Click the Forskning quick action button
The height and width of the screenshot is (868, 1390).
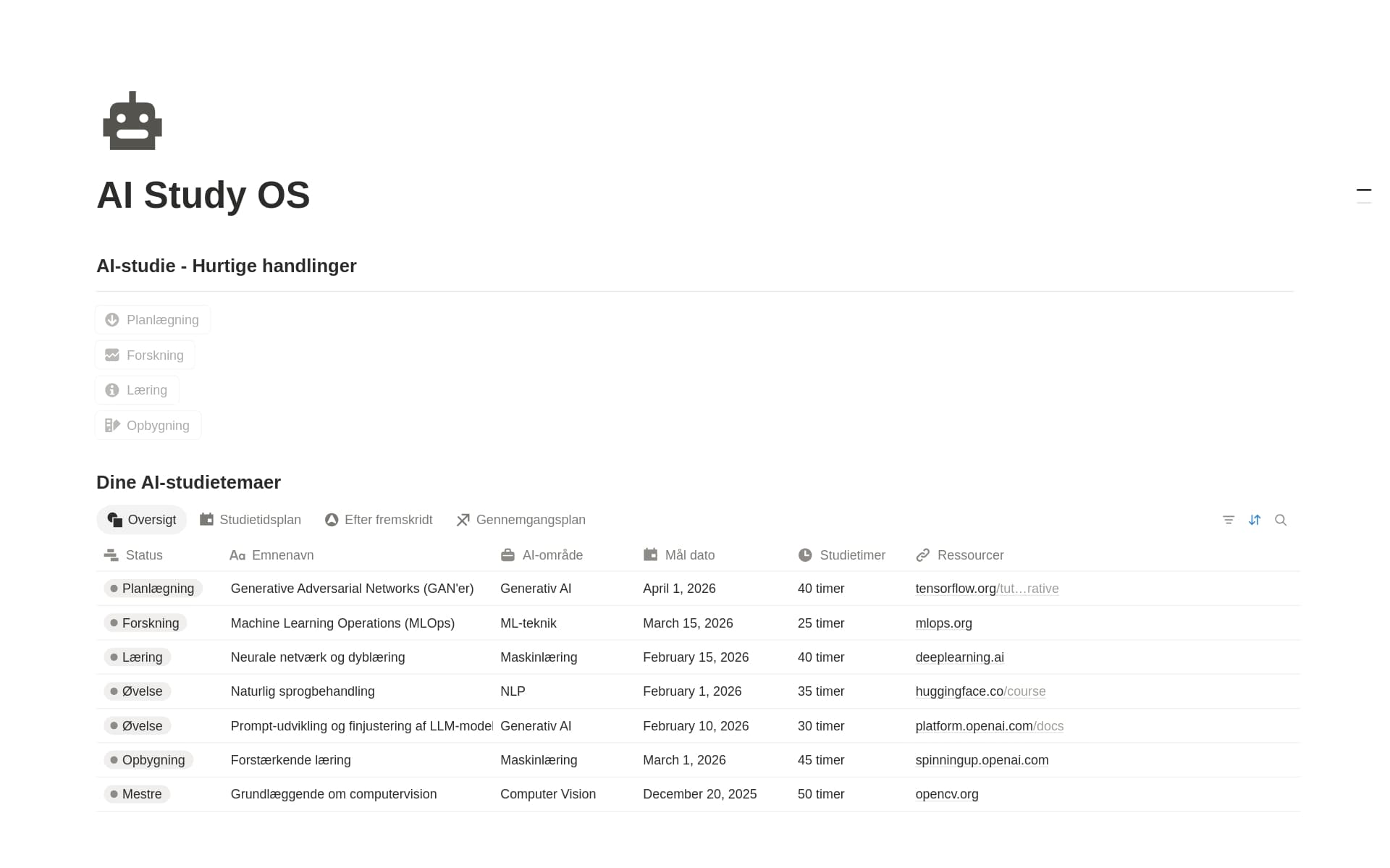point(145,355)
